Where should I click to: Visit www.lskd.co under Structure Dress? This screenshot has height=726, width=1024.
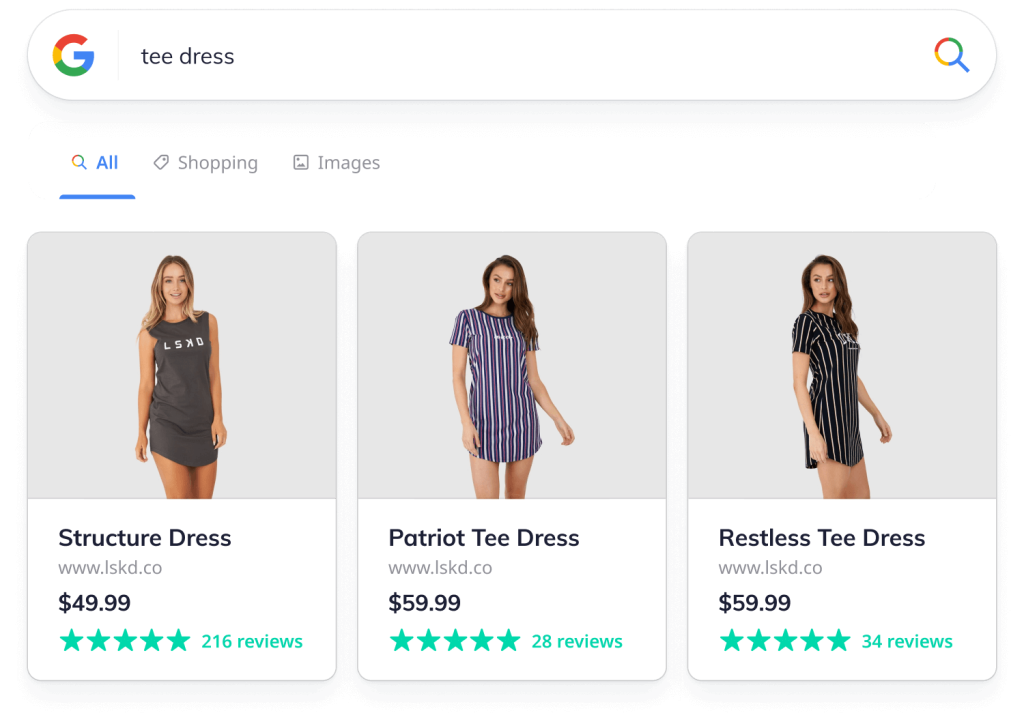pyautogui.click(x=110, y=568)
